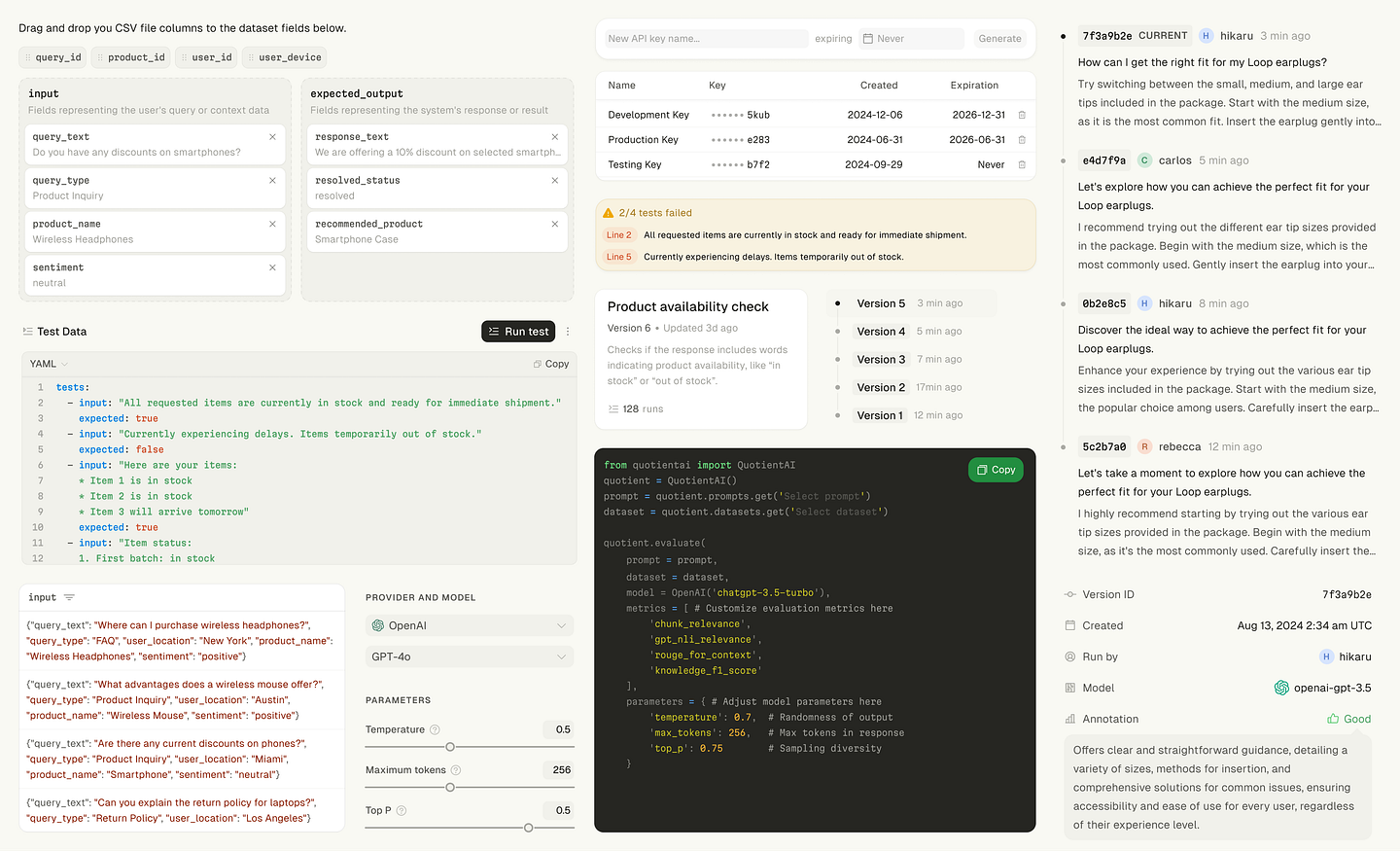Copy the YAML test data
The height and width of the screenshot is (851, 1400).
pos(551,364)
